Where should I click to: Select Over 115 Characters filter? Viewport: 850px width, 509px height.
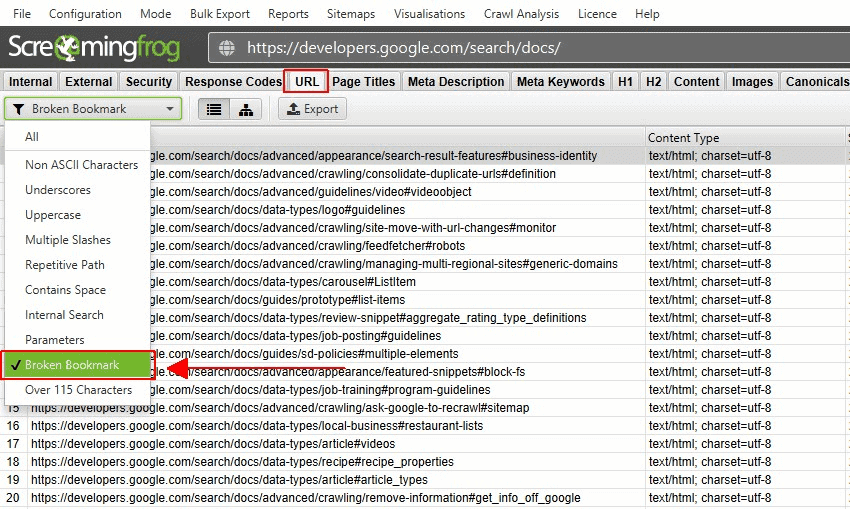(x=78, y=390)
